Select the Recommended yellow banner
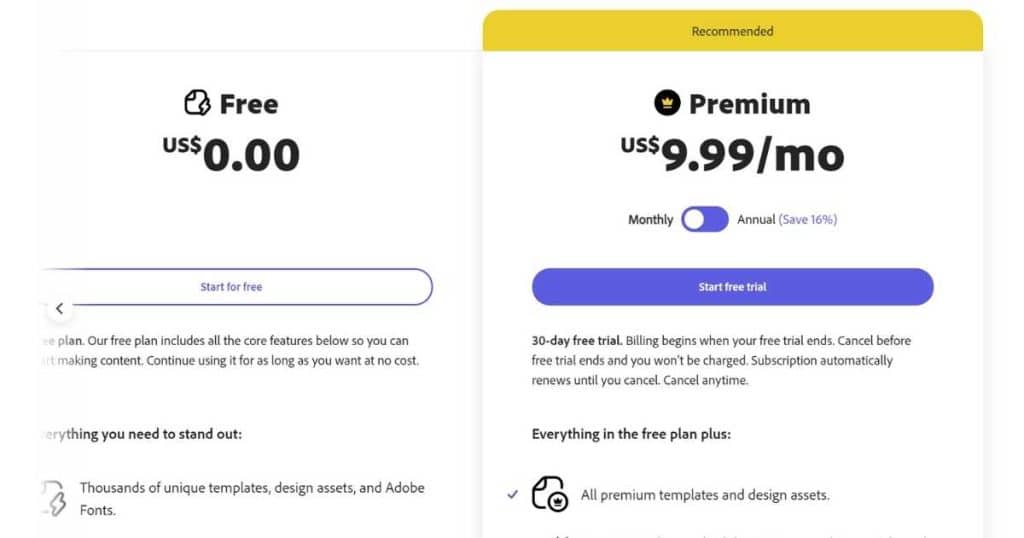Screen dimensions: 1024x538 coord(733,31)
